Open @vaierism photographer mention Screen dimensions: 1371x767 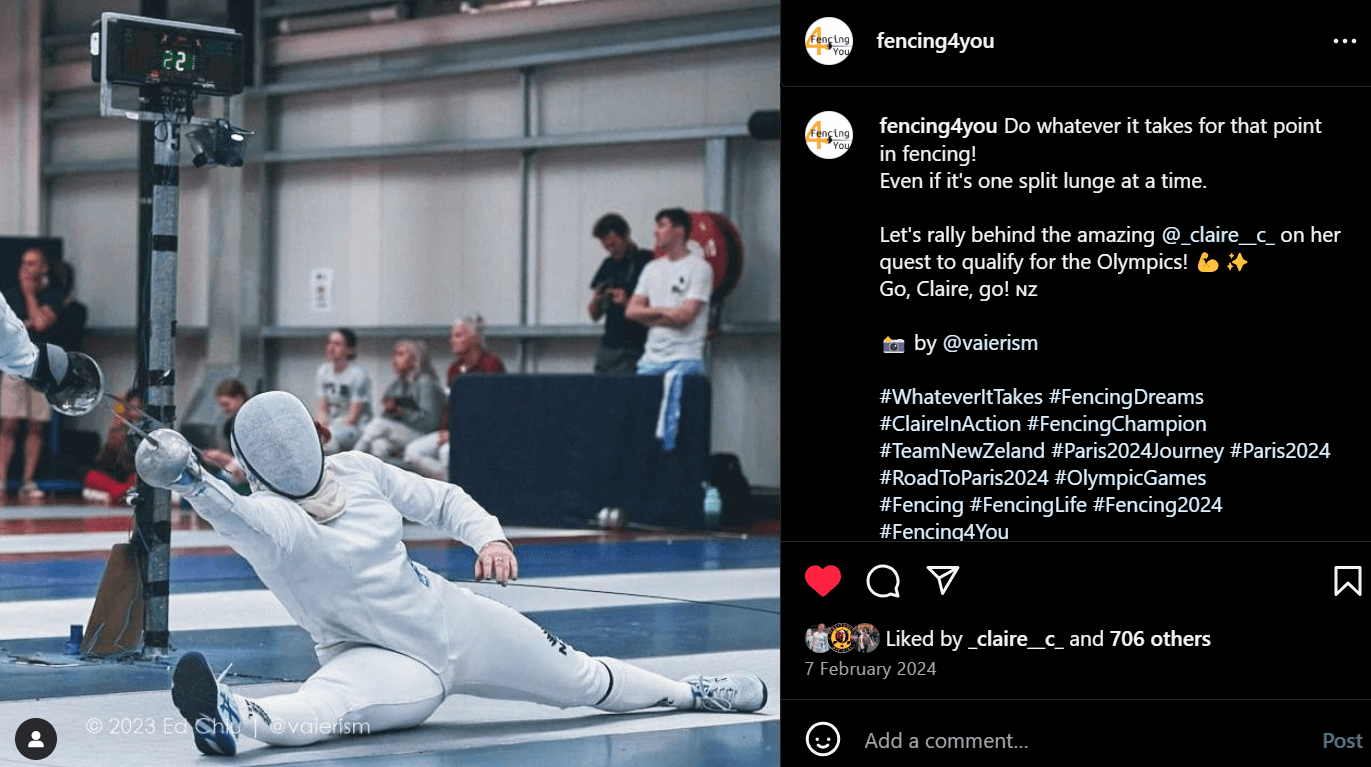[990, 343]
